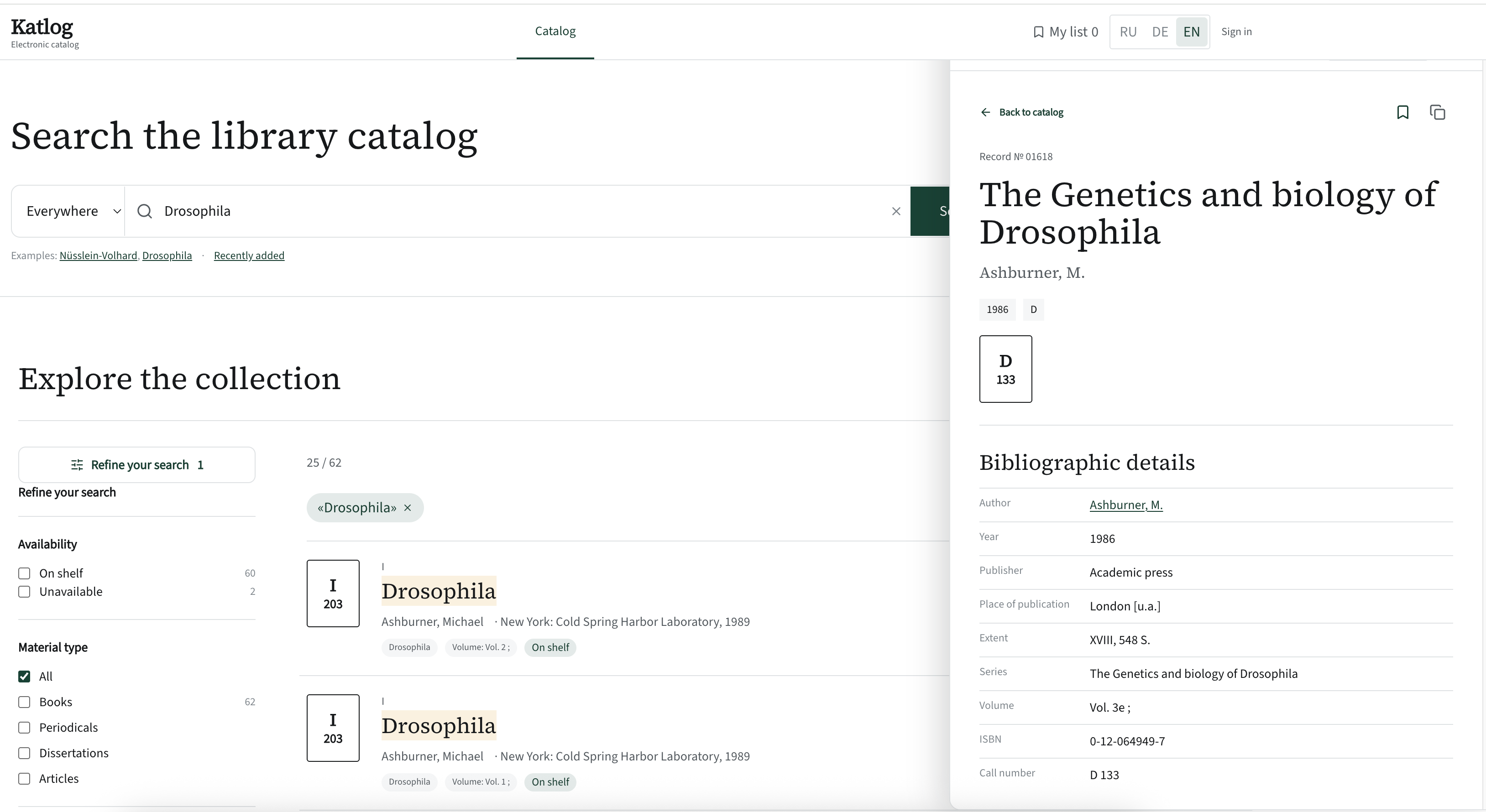Viewport: 1486px width, 812px height.
Task: Click the Nüsslein-Volhard example link
Action: tap(98, 255)
